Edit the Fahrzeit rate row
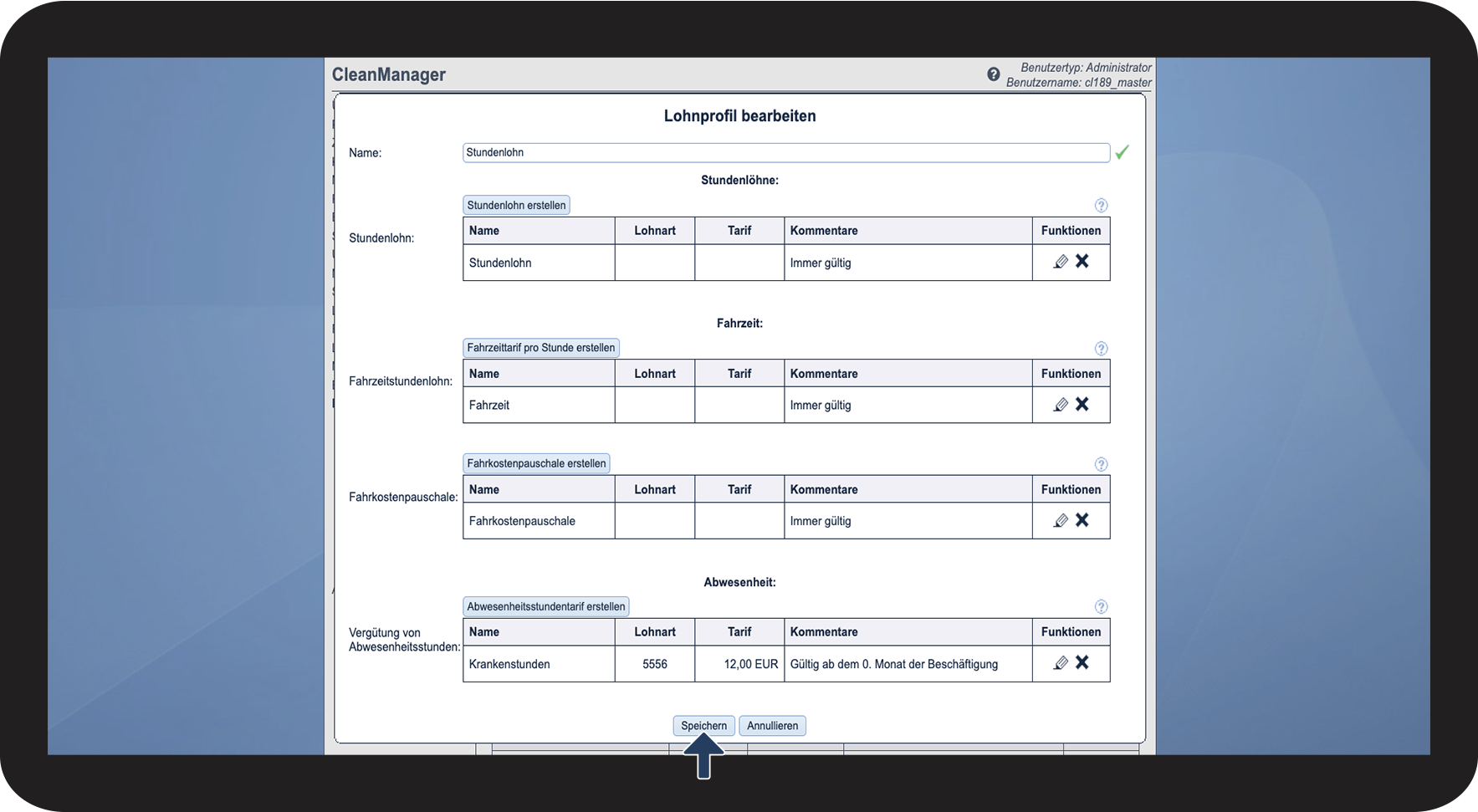Image resolution: width=1478 pixels, height=812 pixels. 1061,405
